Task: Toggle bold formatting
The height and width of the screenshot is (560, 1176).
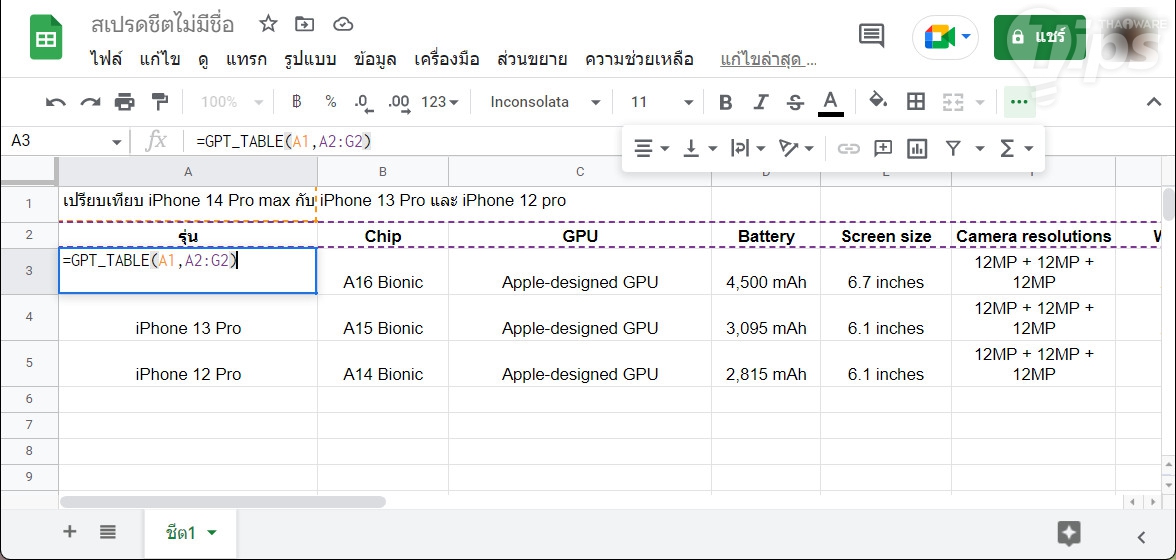Action: [725, 103]
